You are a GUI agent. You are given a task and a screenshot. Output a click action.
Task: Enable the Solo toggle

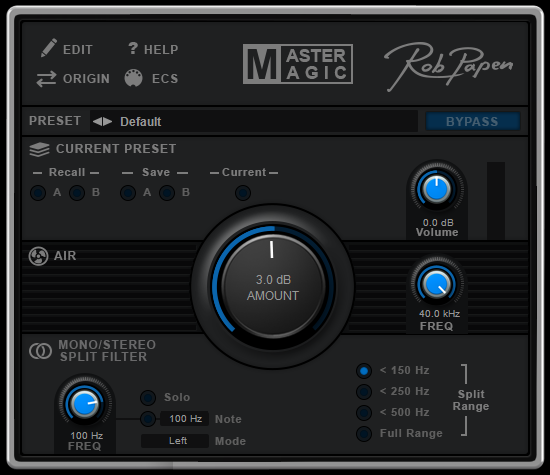148,397
